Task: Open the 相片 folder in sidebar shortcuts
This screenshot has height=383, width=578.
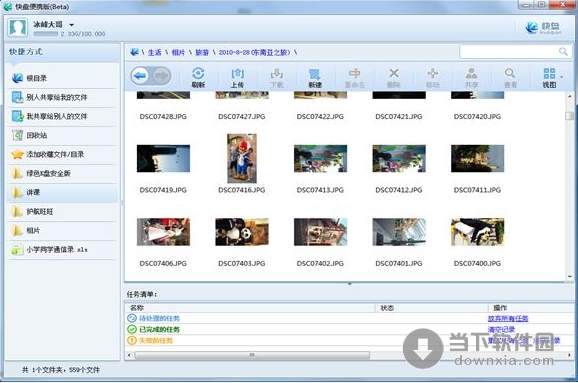Action: [63, 230]
